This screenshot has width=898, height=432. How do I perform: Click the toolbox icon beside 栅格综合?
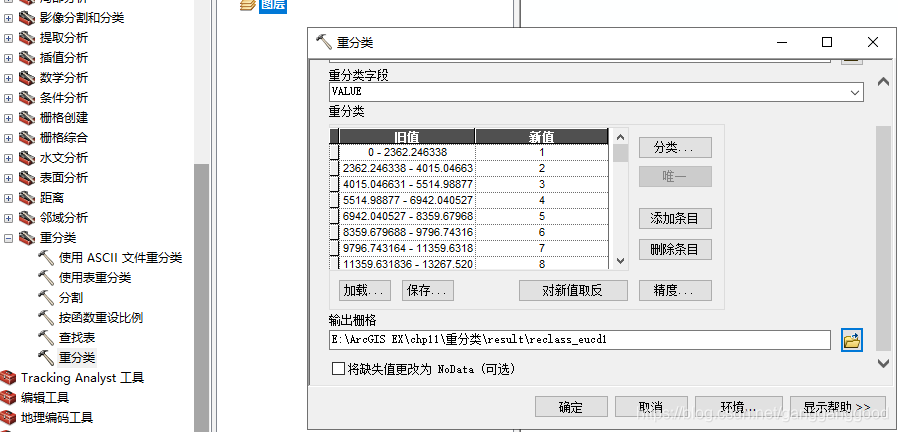[x=26, y=138]
